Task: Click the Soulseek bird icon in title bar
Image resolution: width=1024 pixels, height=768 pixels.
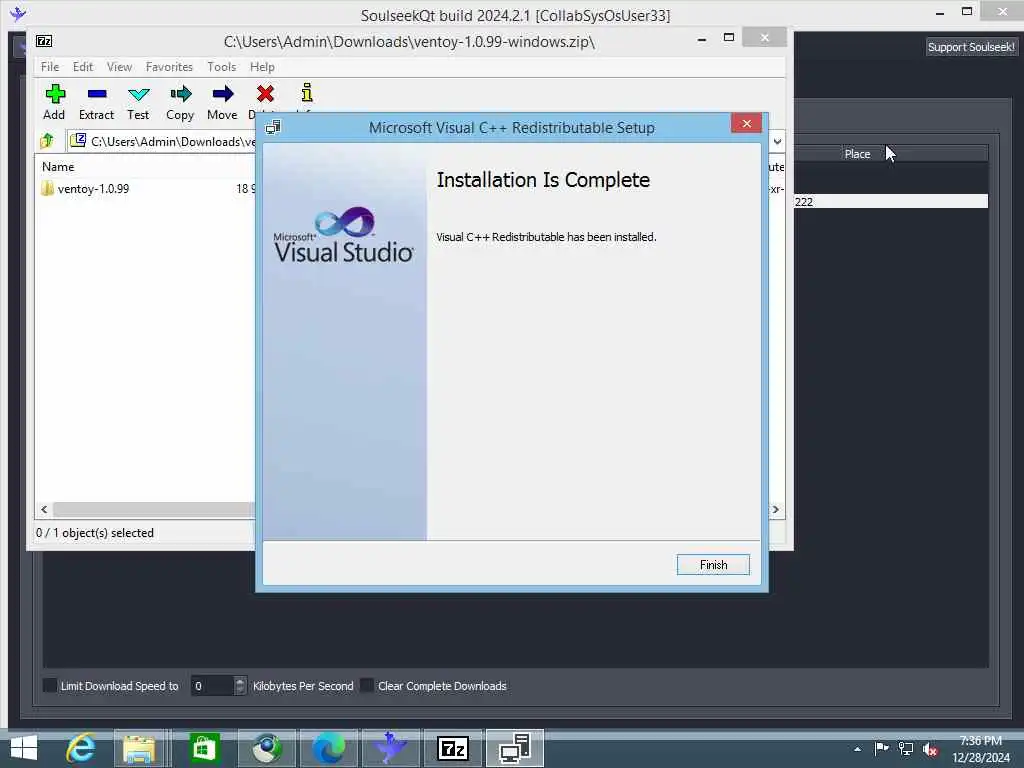Action: coord(18,14)
